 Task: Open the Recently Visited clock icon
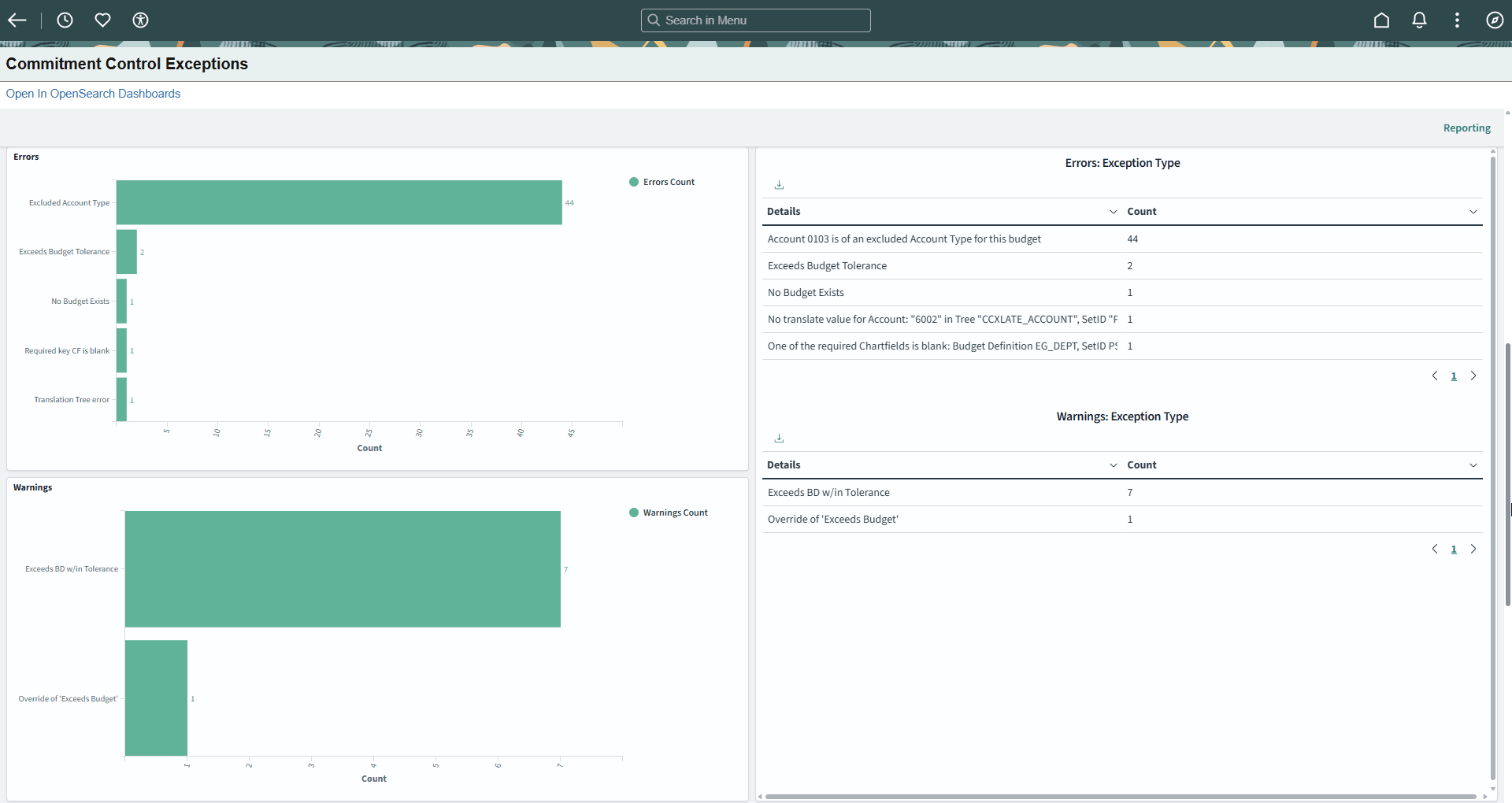[x=65, y=20]
